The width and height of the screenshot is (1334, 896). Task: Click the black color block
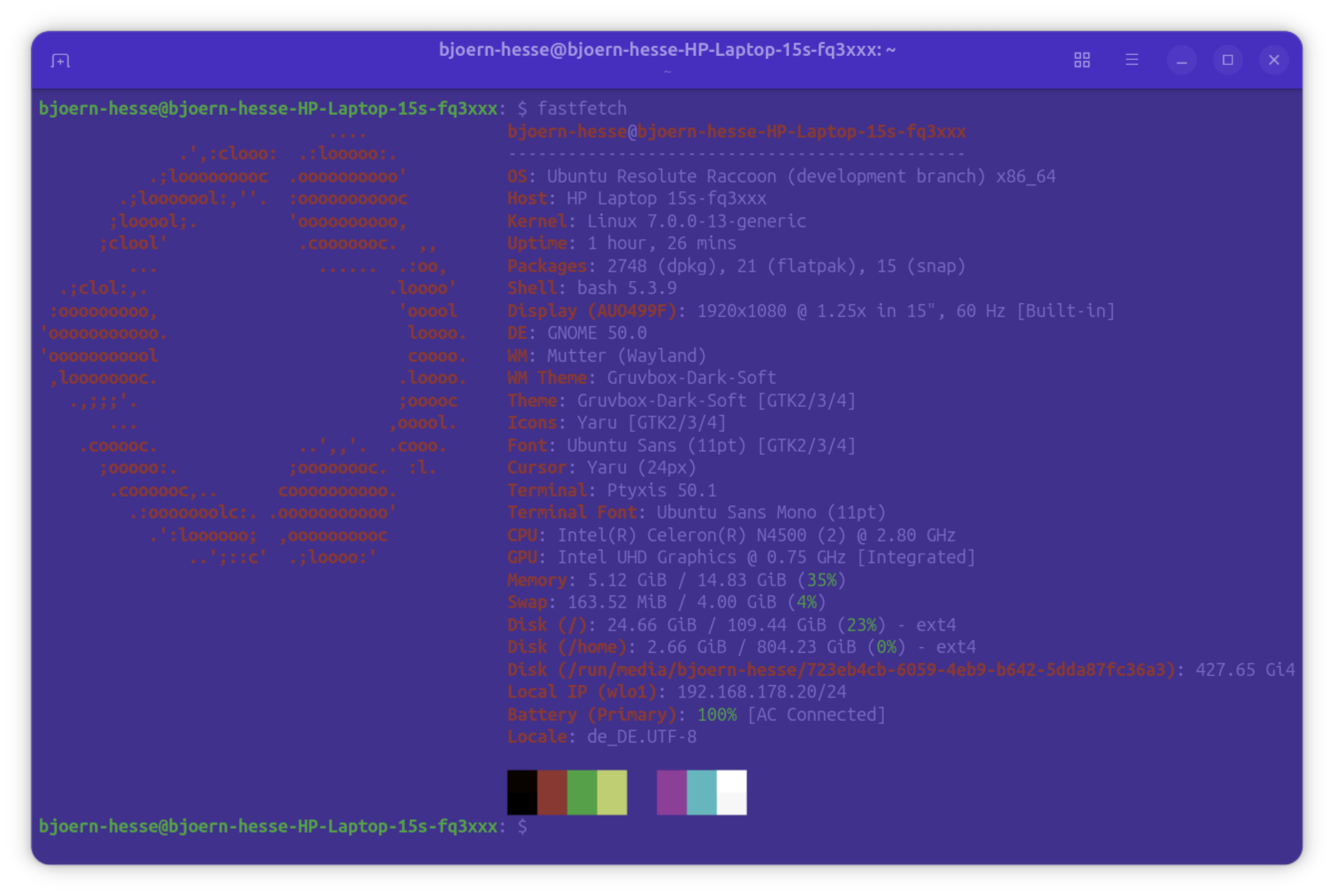(x=522, y=792)
